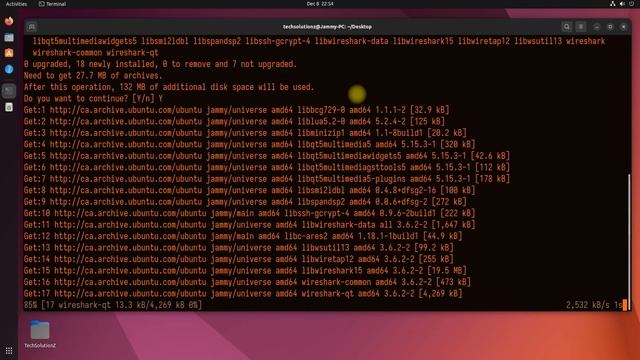
Task: Click the volume speaker icon
Action: (622, 4)
